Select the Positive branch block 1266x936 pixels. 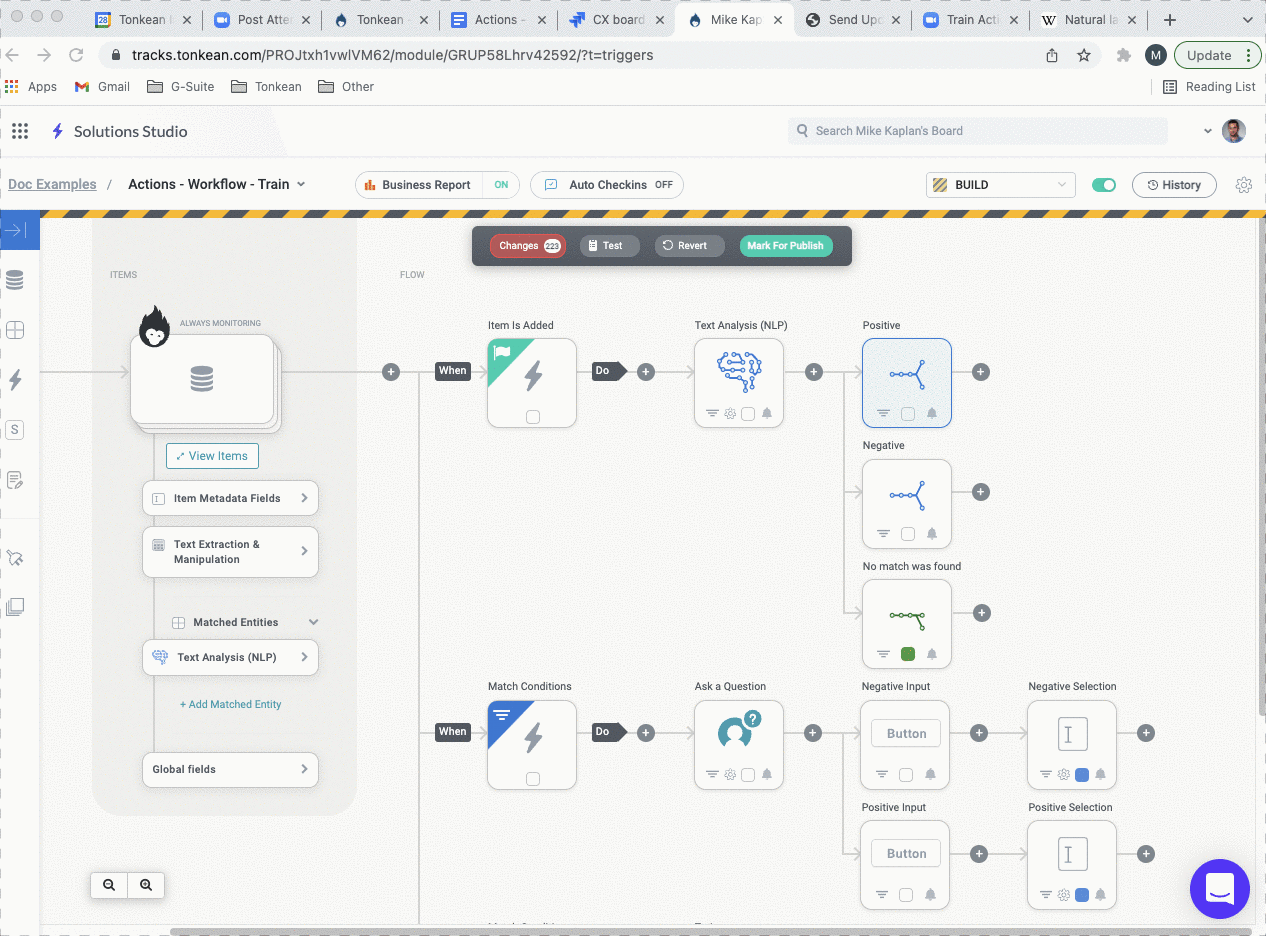906,374
